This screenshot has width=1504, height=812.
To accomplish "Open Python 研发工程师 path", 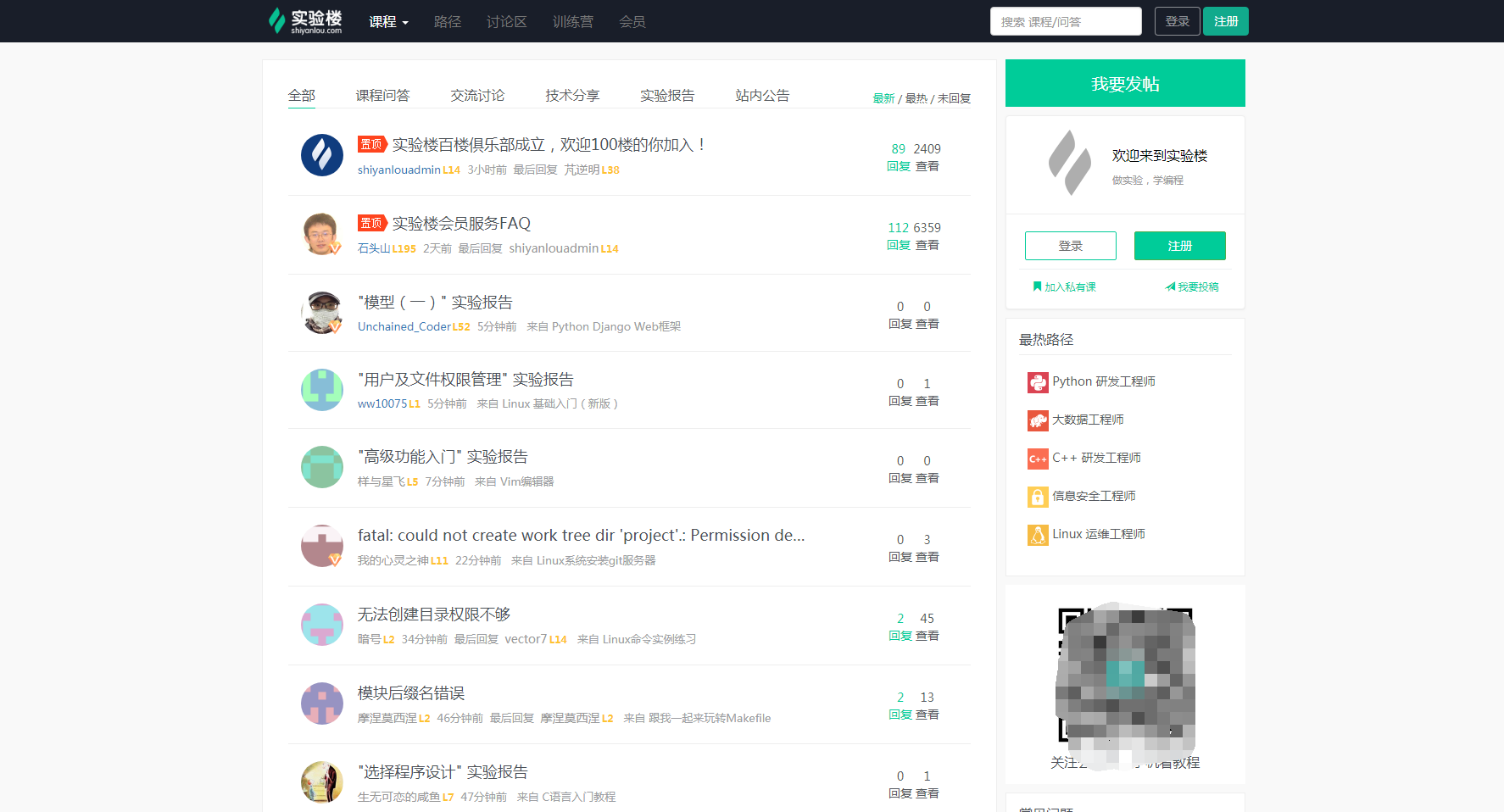I will tap(1104, 381).
